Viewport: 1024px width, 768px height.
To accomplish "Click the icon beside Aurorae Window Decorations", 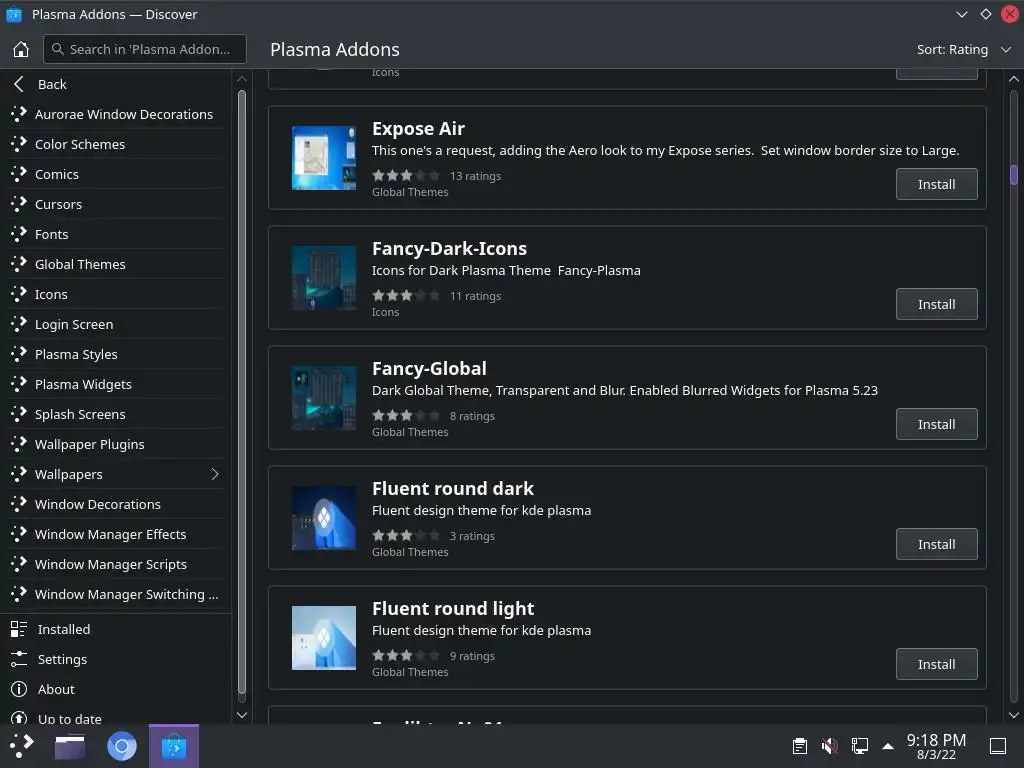I will (x=19, y=114).
